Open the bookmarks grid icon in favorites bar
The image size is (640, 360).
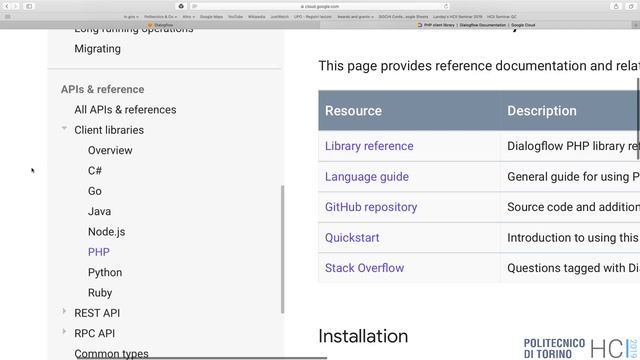coord(7,17)
